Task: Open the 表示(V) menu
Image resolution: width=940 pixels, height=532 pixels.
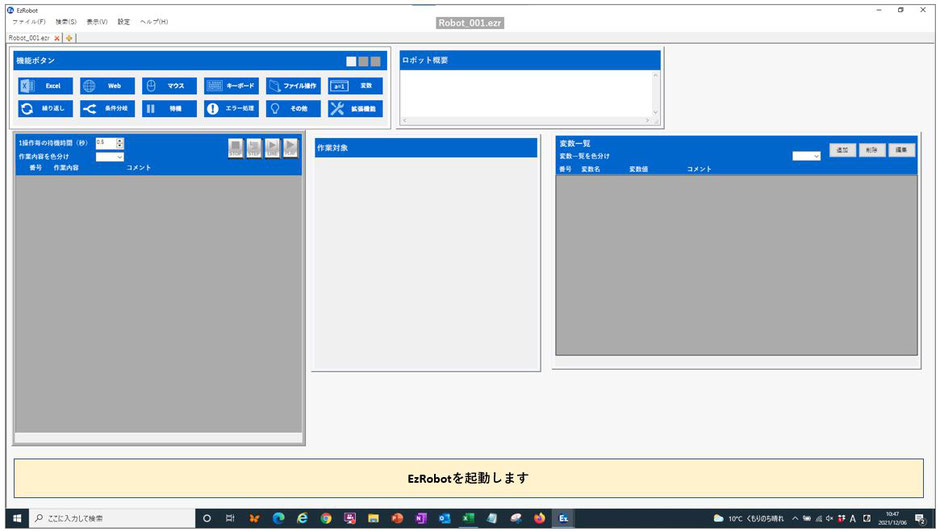Action: [97, 22]
